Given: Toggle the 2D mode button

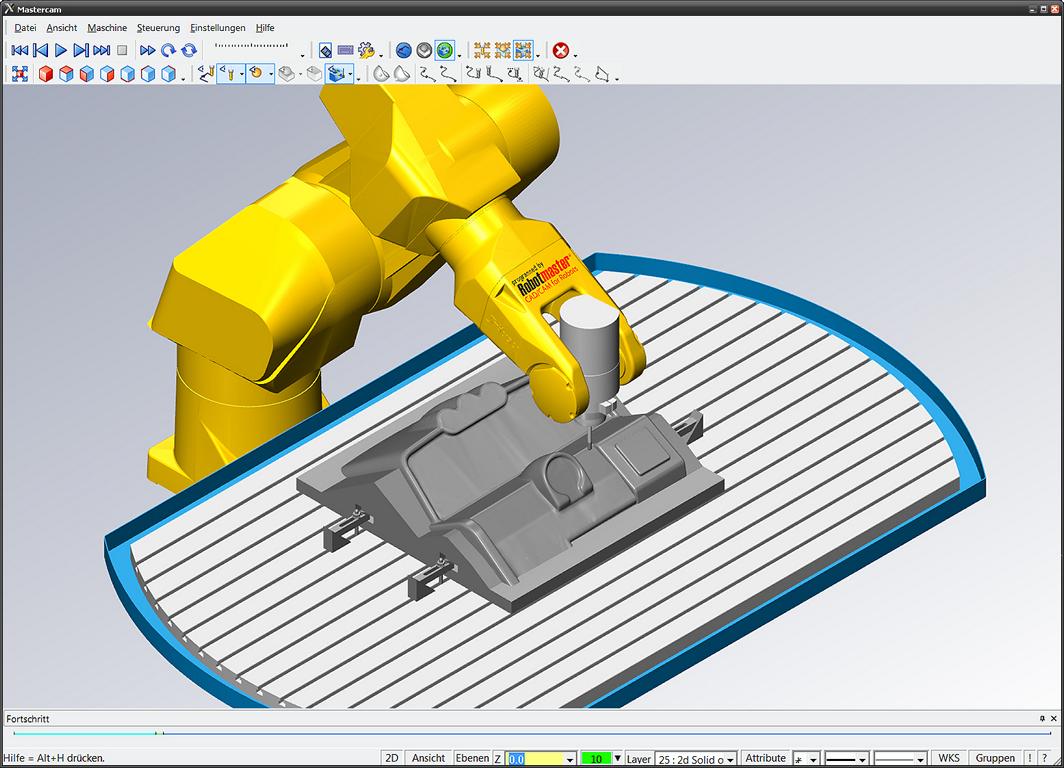Looking at the screenshot, I should pos(392,758).
